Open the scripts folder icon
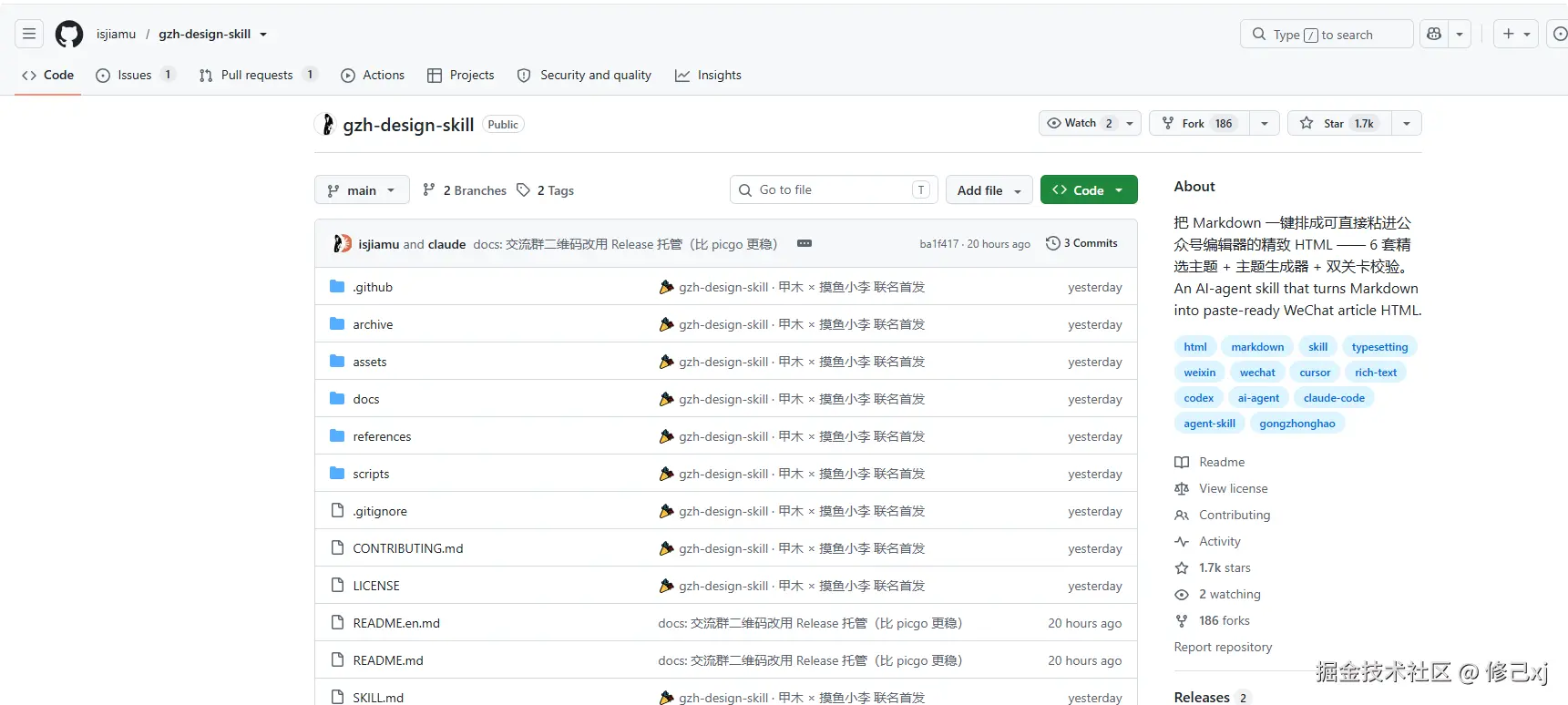The height and width of the screenshot is (705, 1568). pos(337,474)
